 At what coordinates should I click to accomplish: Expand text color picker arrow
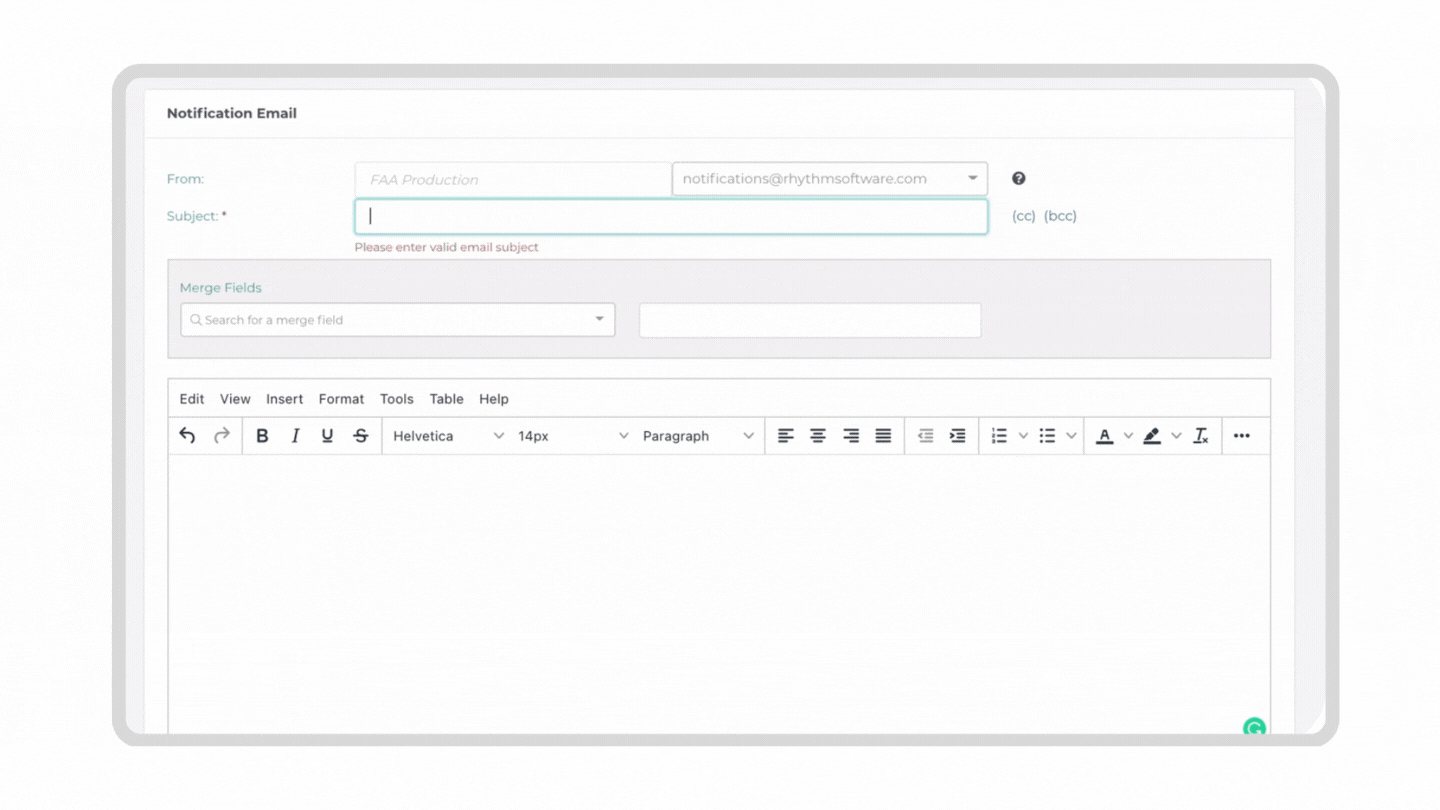1128,436
